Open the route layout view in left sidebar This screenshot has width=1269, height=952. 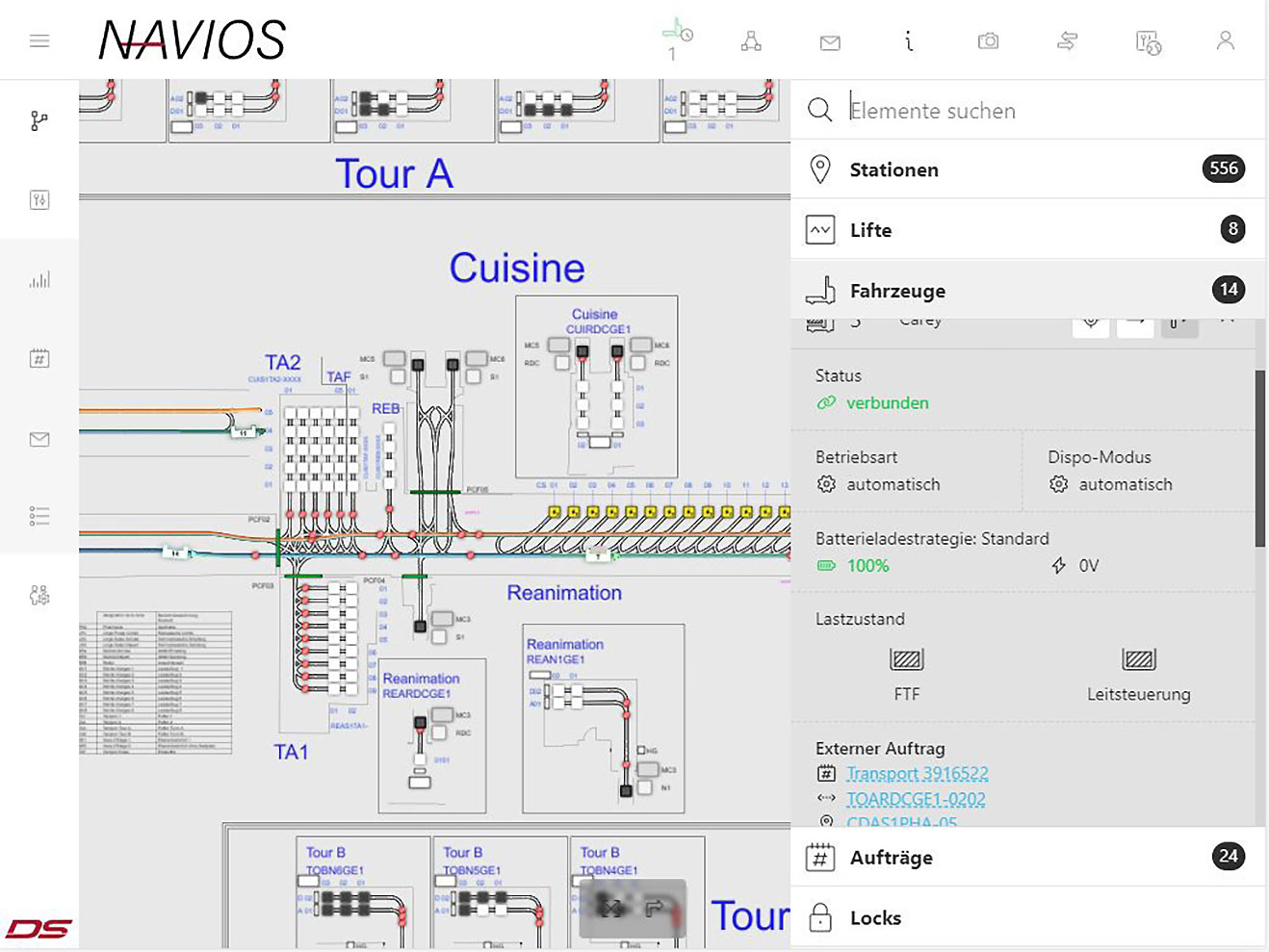coord(39,120)
